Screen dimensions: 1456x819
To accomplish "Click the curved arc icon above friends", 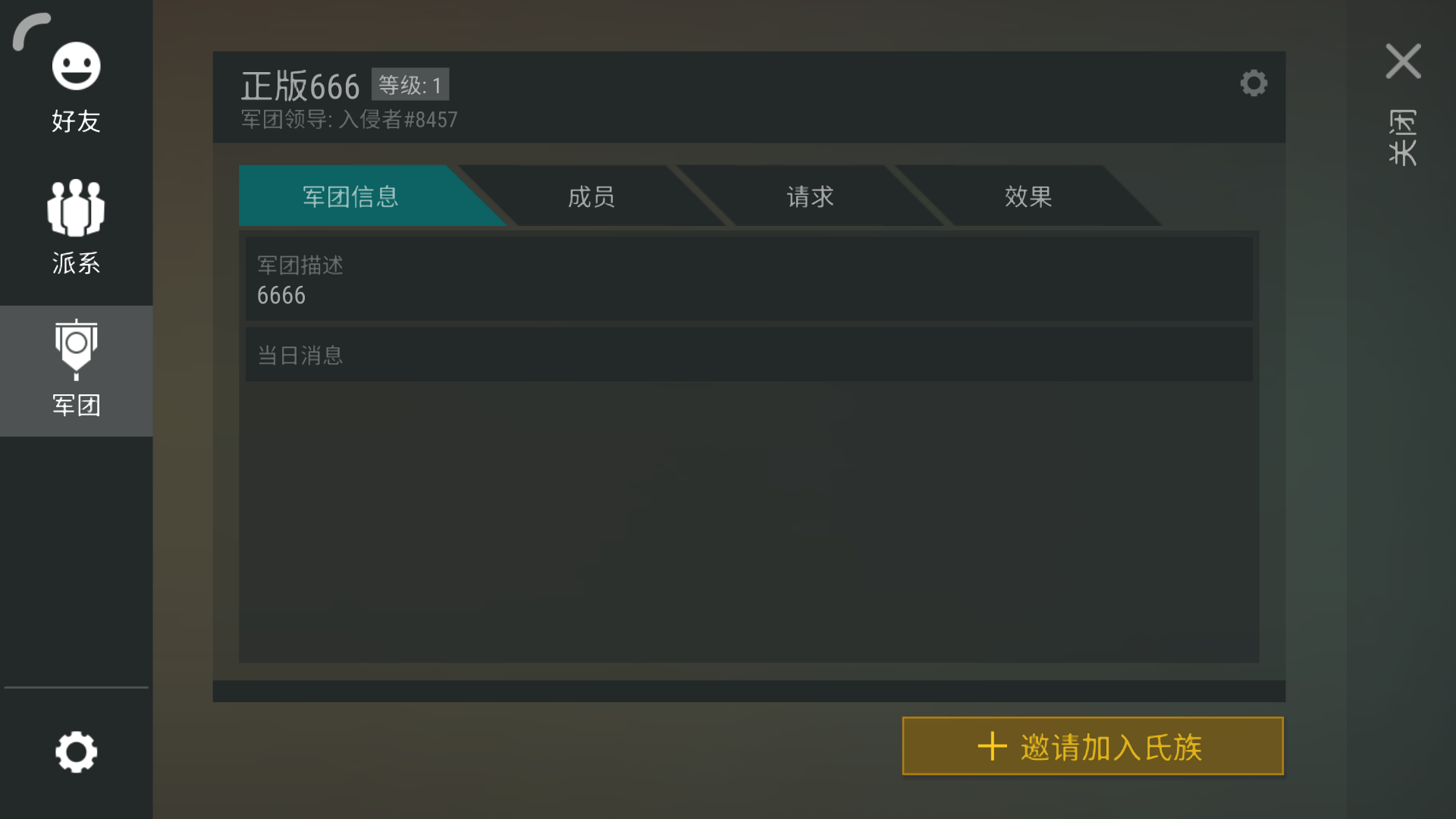I will (x=31, y=31).
